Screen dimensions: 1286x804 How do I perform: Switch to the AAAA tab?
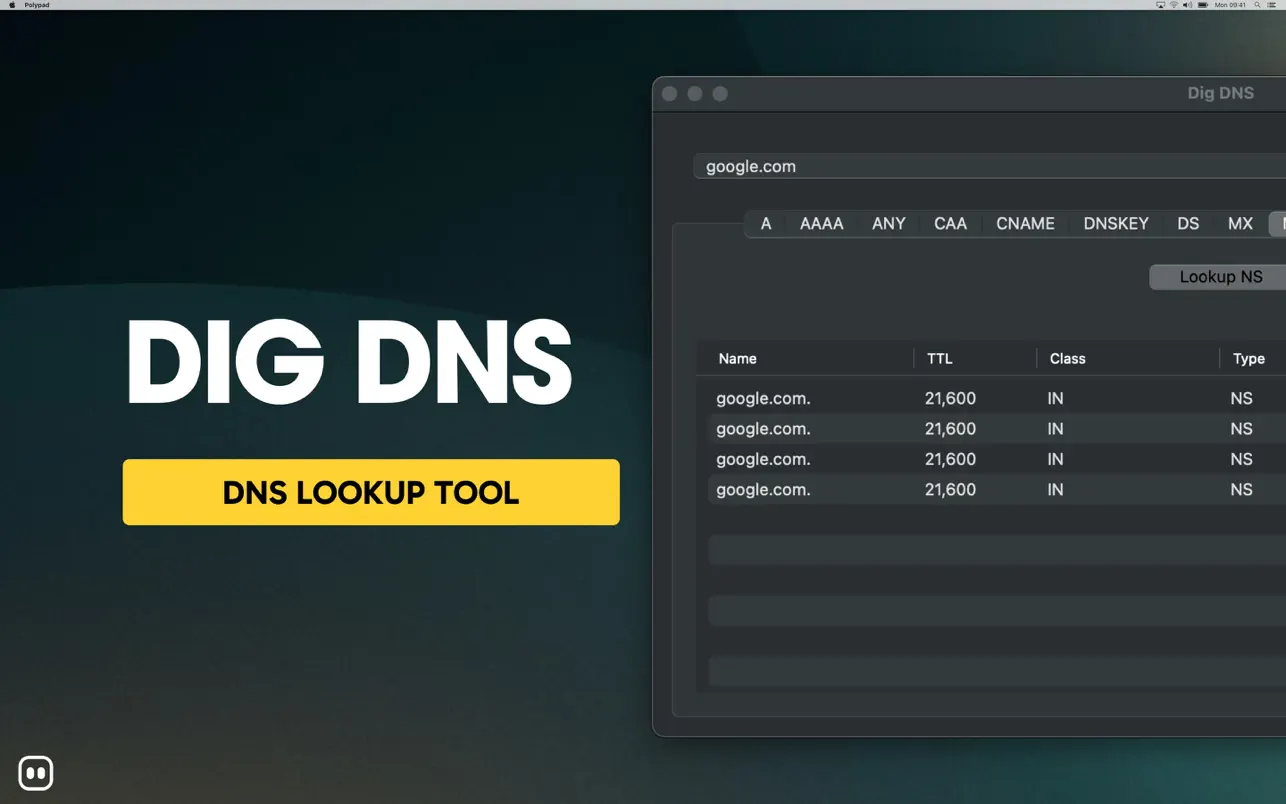[821, 223]
